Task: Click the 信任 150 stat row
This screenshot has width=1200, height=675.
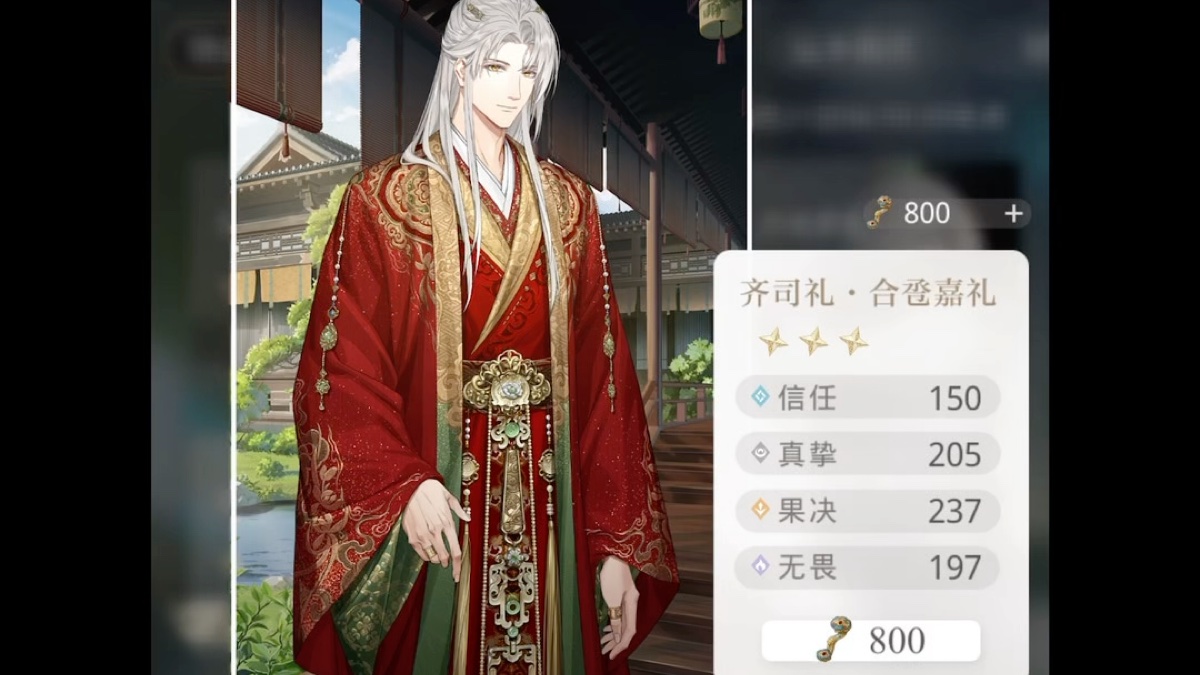Action: [x=868, y=397]
